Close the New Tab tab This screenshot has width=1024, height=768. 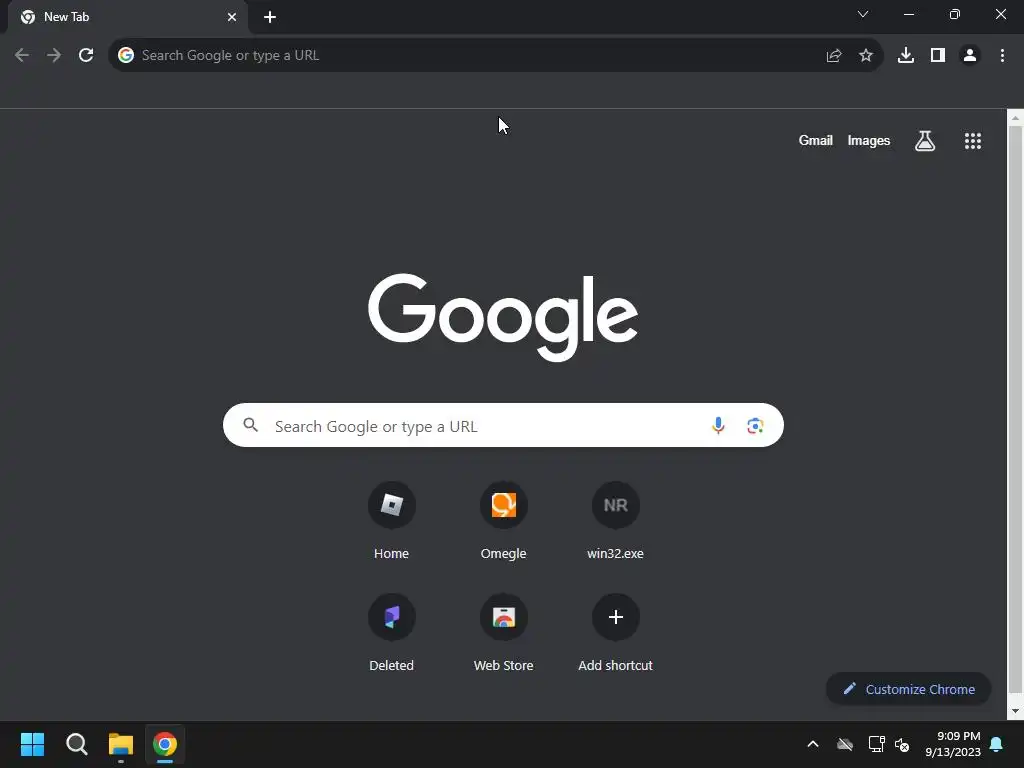coord(232,17)
